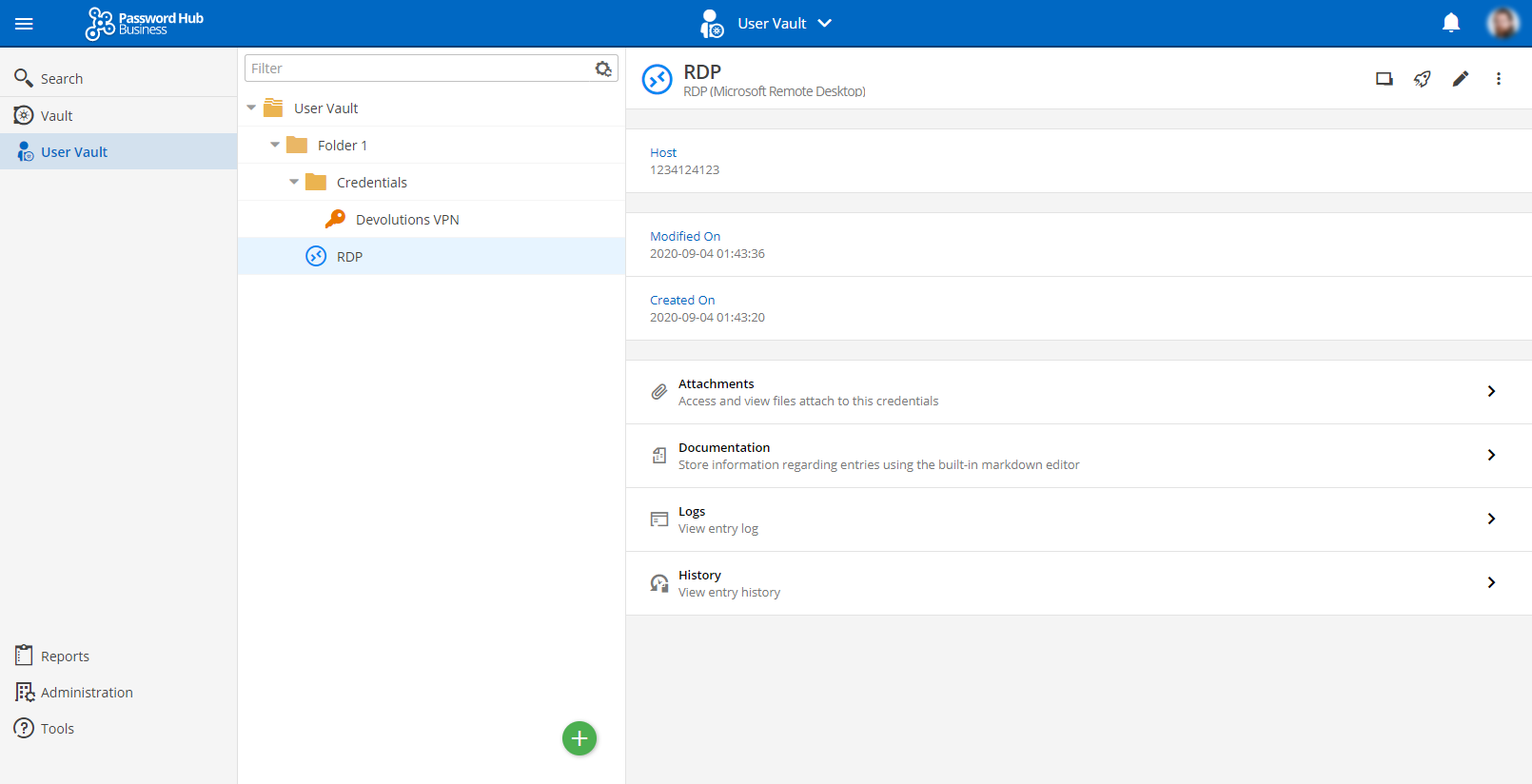Click 'RDP (Microsoft Remote Desktop)' subtitle
Viewport: 1532px width, 784px height.
pyautogui.click(x=775, y=91)
